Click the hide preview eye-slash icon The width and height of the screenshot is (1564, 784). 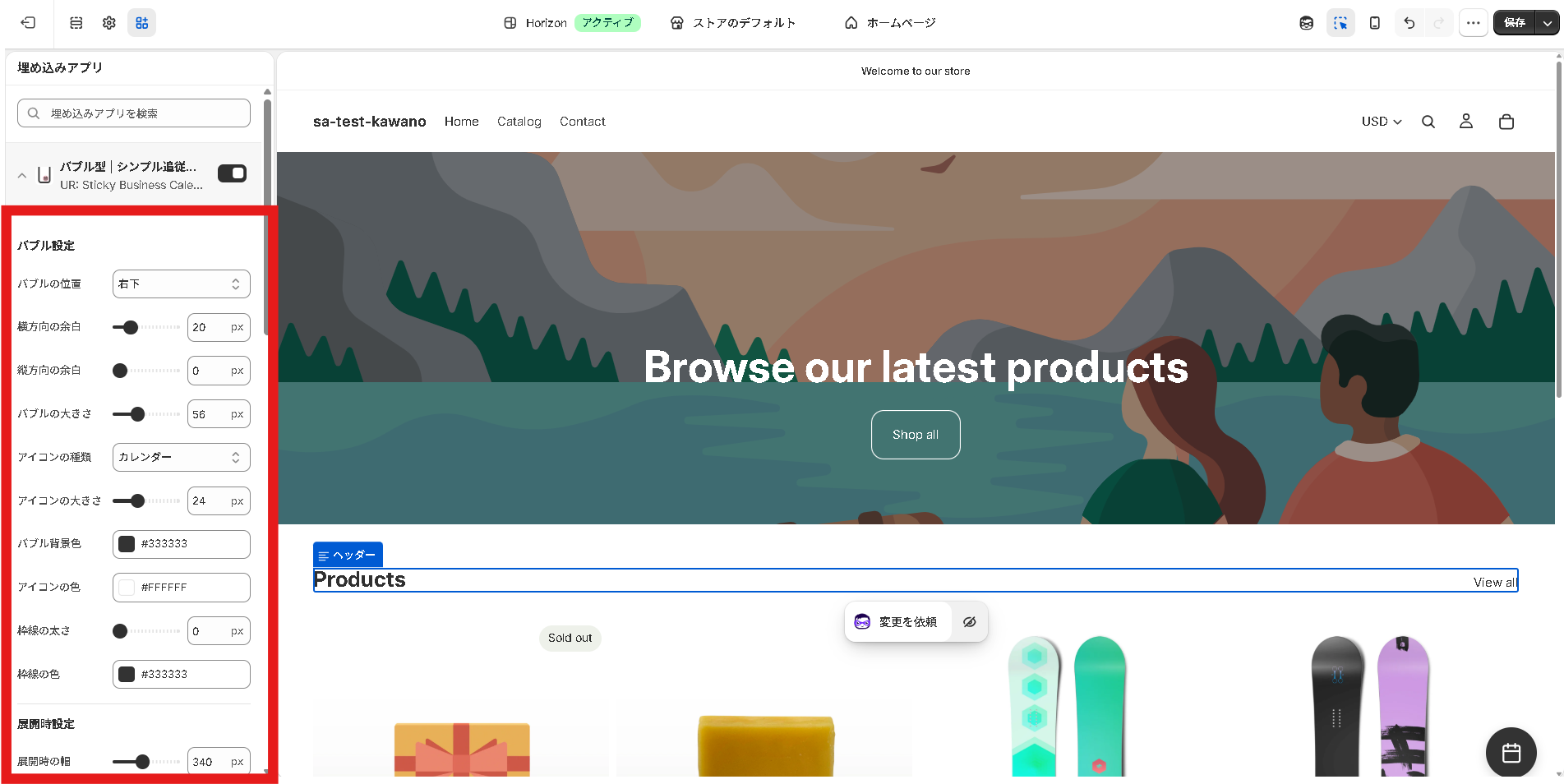tap(970, 622)
